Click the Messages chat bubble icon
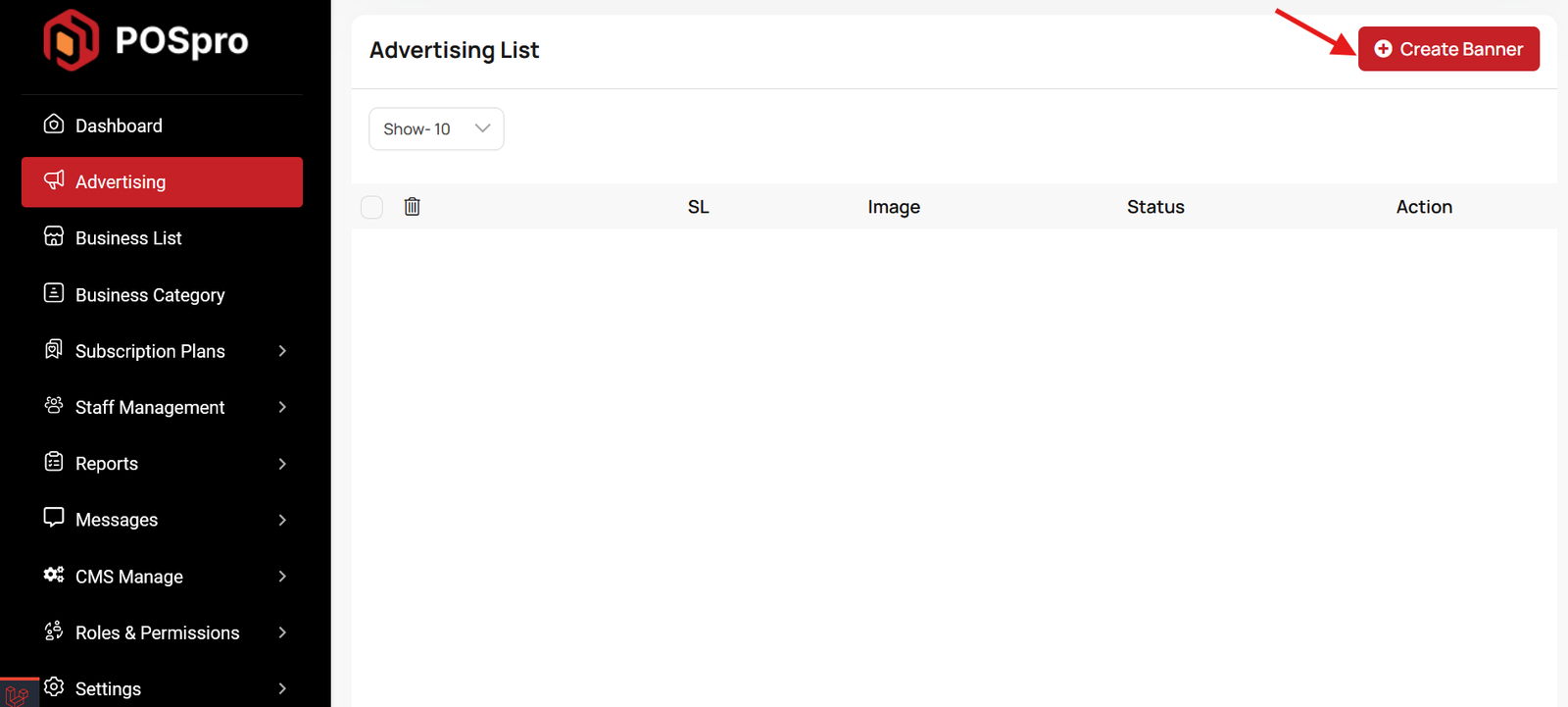The image size is (1568, 707). pyautogui.click(x=54, y=518)
